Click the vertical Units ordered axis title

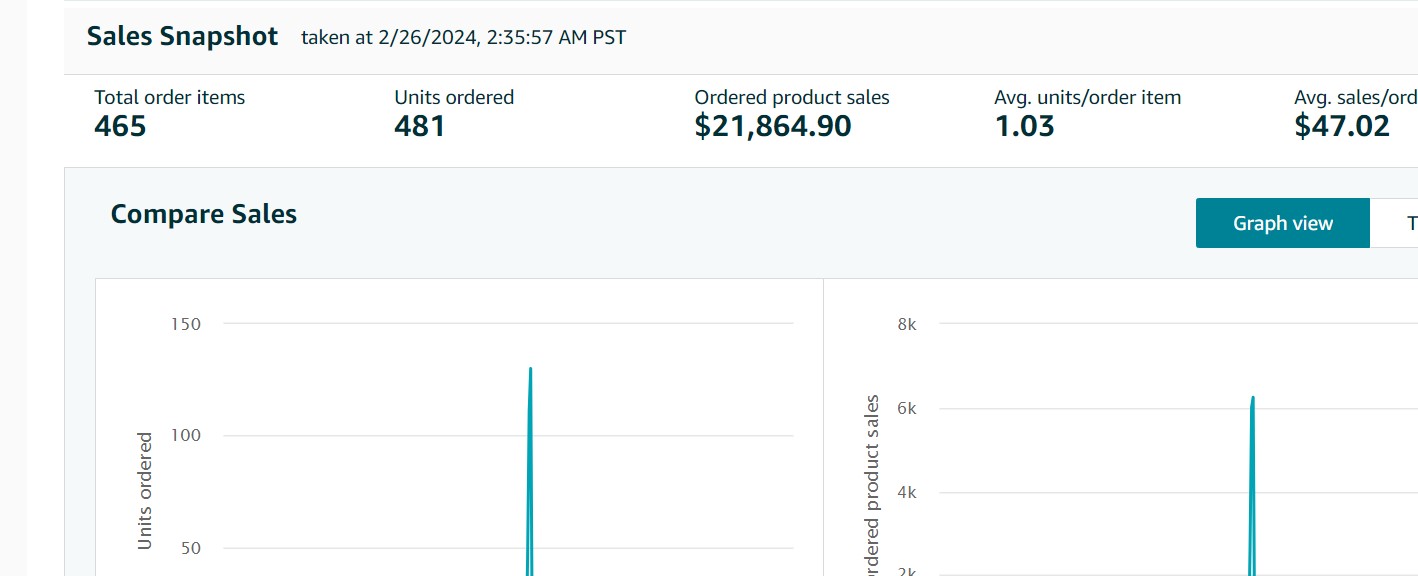tap(145, 490)
